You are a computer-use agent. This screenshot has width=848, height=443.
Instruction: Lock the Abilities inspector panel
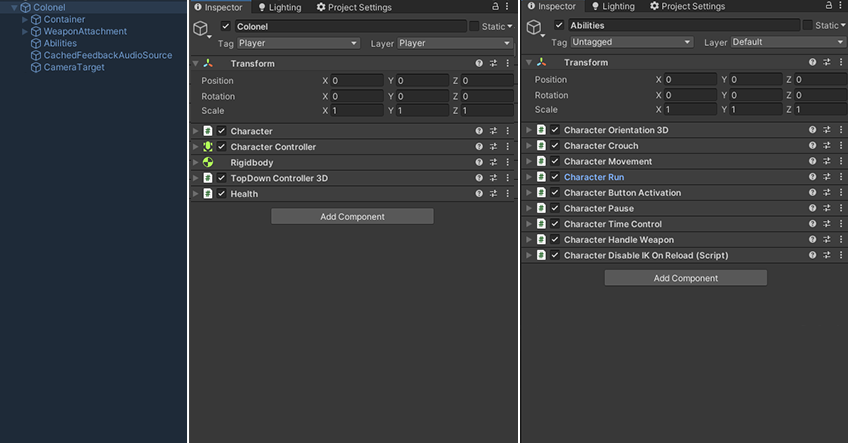[x=829, y=5]
